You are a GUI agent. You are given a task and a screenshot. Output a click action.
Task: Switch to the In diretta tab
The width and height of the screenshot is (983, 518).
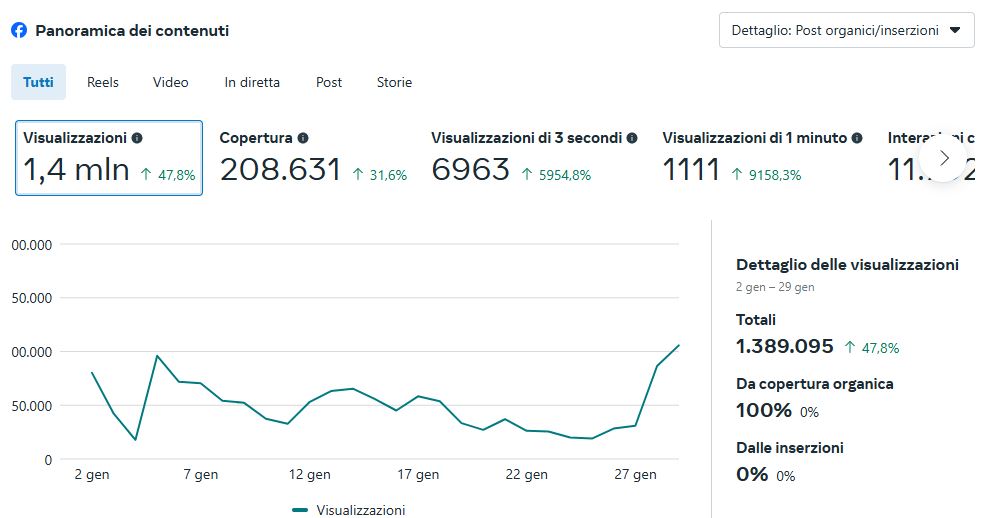click(252, 82)
